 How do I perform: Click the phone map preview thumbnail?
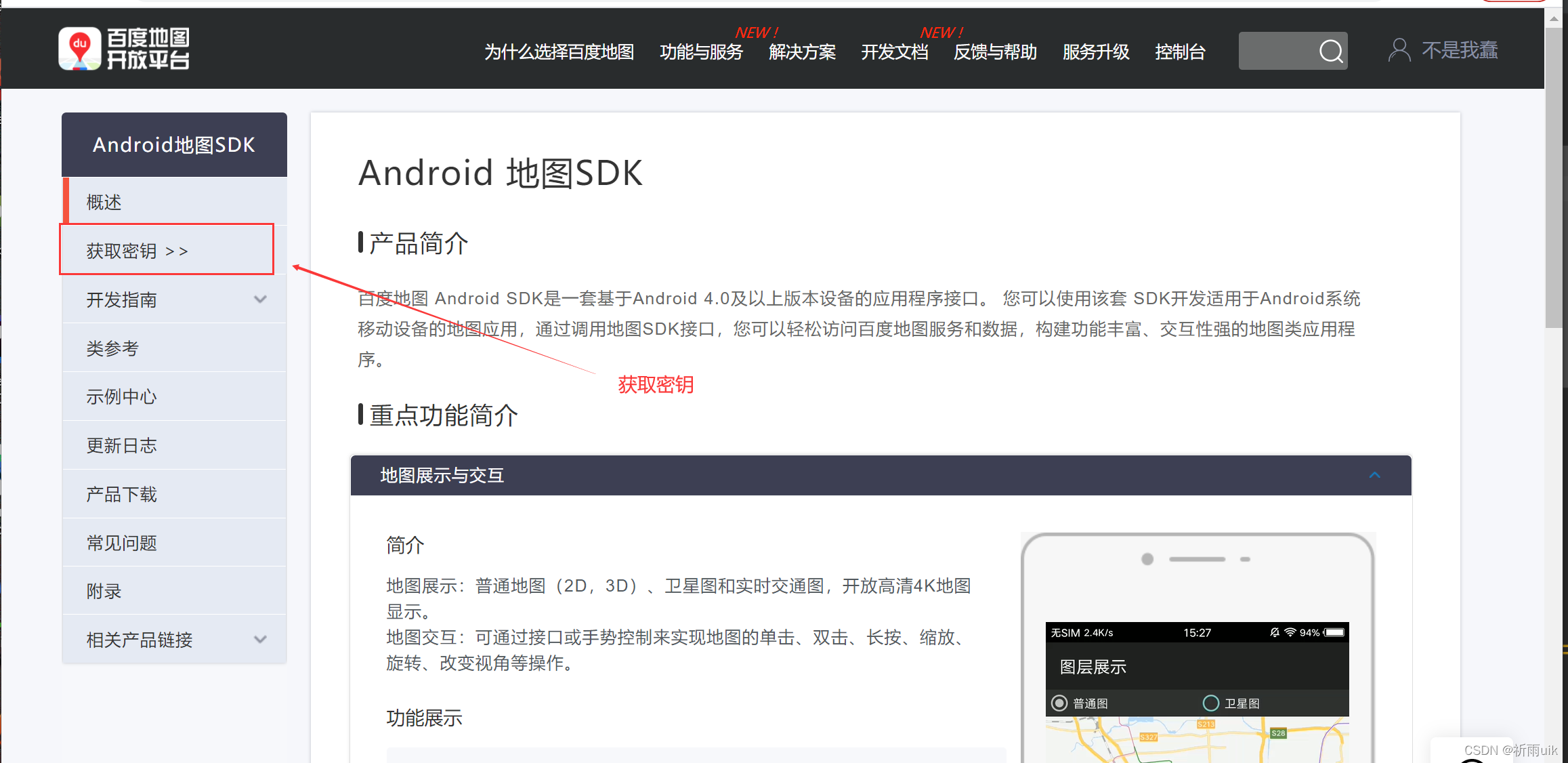(x=1197, y=740)
